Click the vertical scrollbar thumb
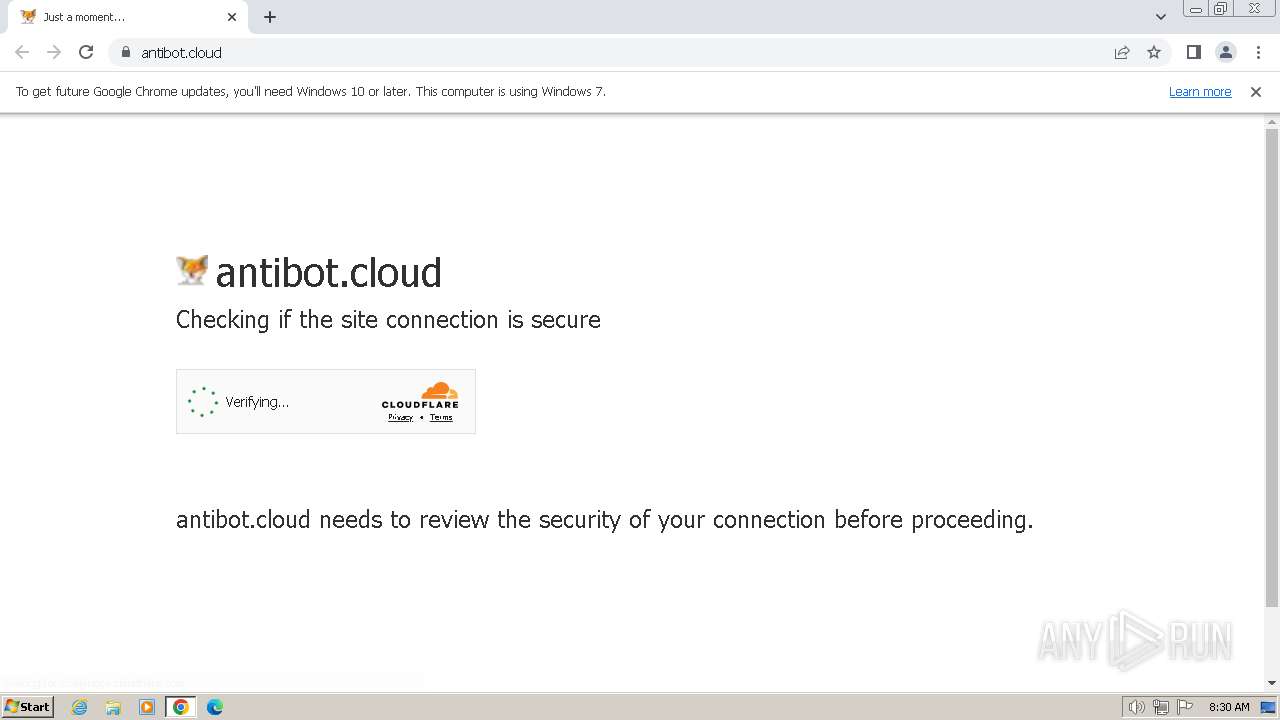The width and height of the screenshot is (1280, 720). (x=1272, y=368)
